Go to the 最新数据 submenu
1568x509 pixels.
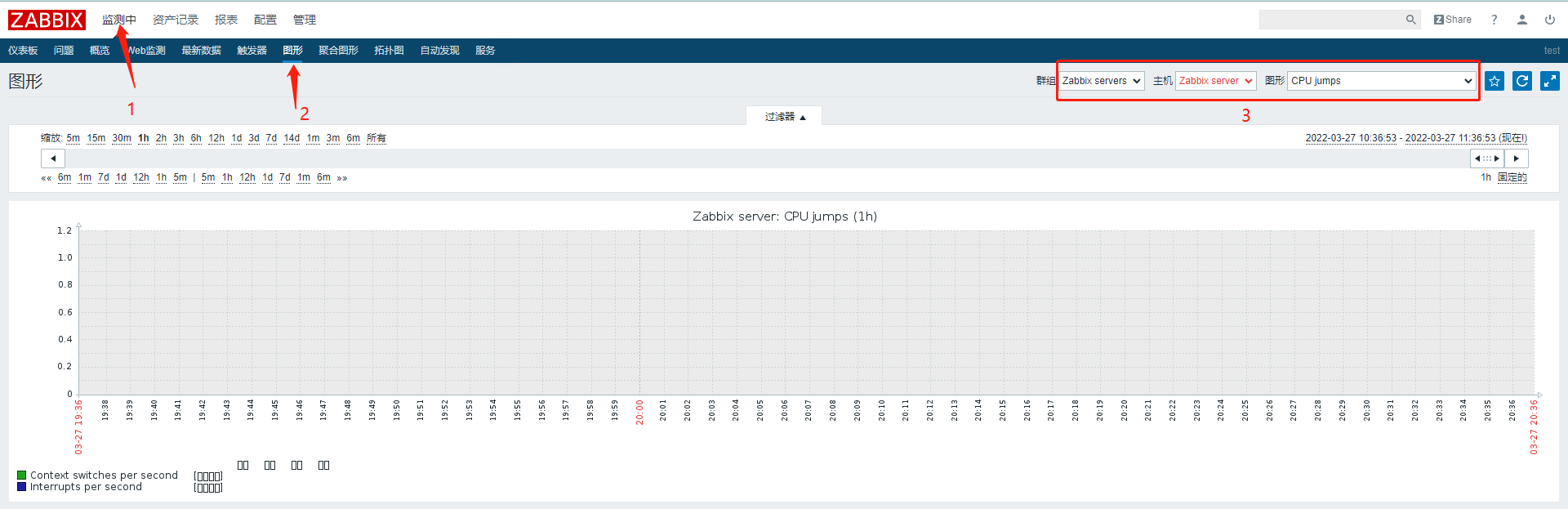click(202, 51)
